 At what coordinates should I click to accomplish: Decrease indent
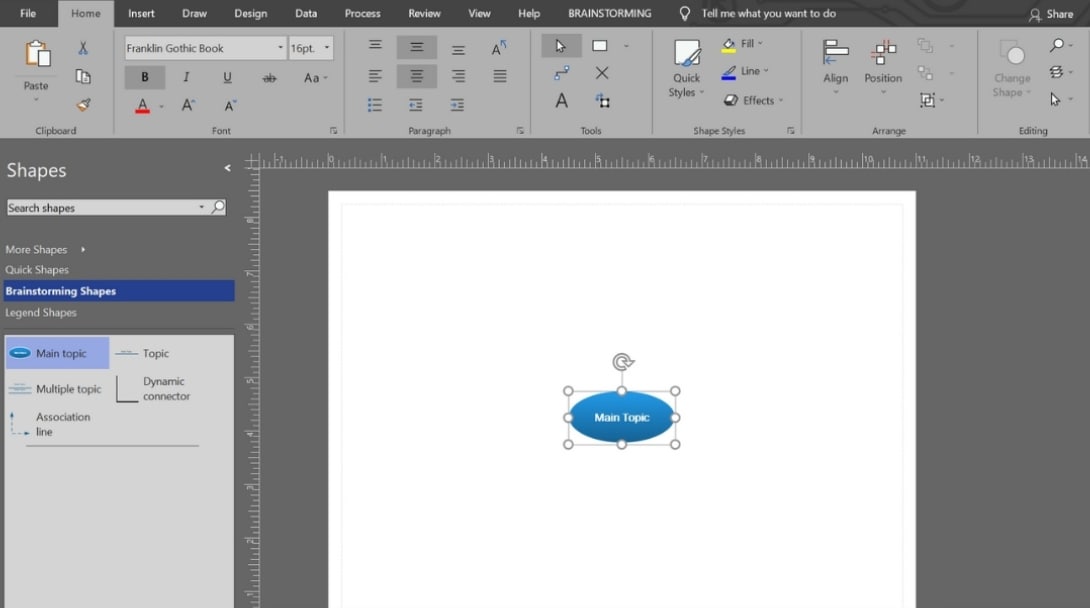pyautogui.click(x=416, y=105)
